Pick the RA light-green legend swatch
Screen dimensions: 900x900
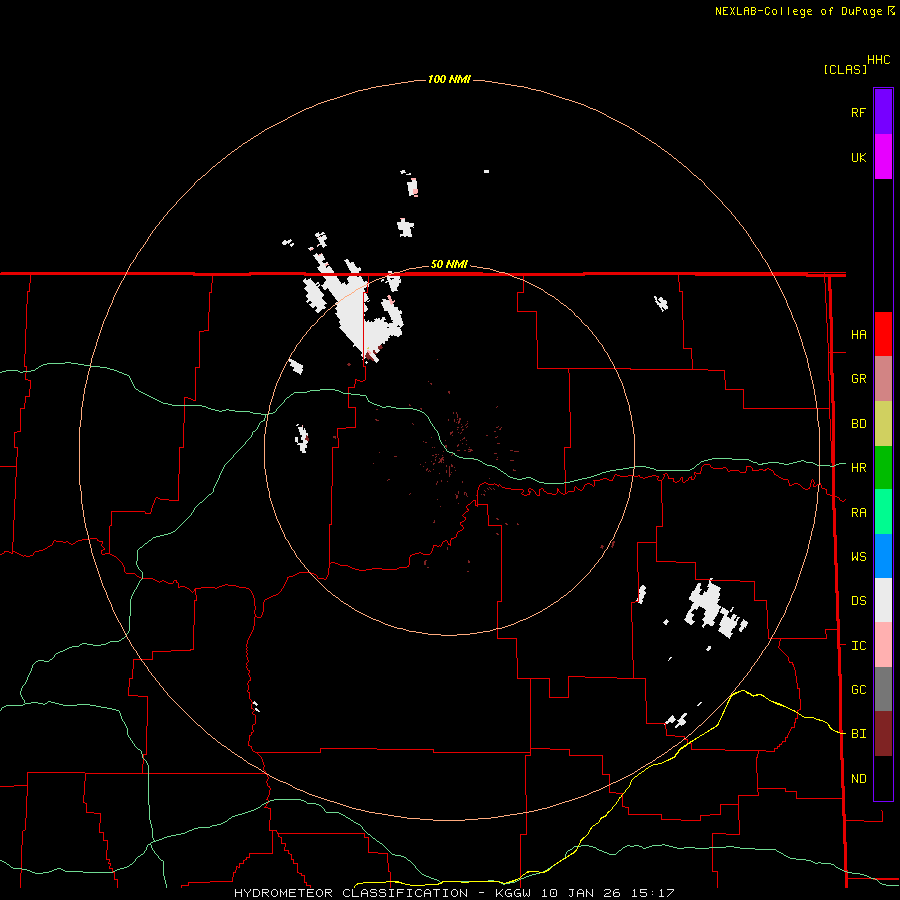tap(883, 512)
